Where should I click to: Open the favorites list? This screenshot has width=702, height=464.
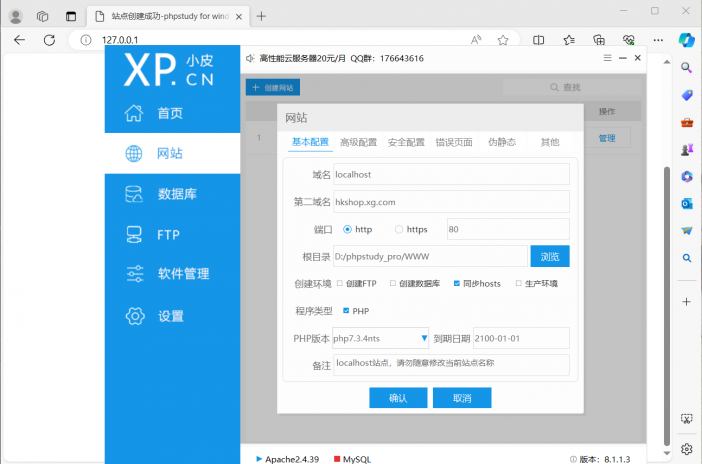(x=569, y=40)
